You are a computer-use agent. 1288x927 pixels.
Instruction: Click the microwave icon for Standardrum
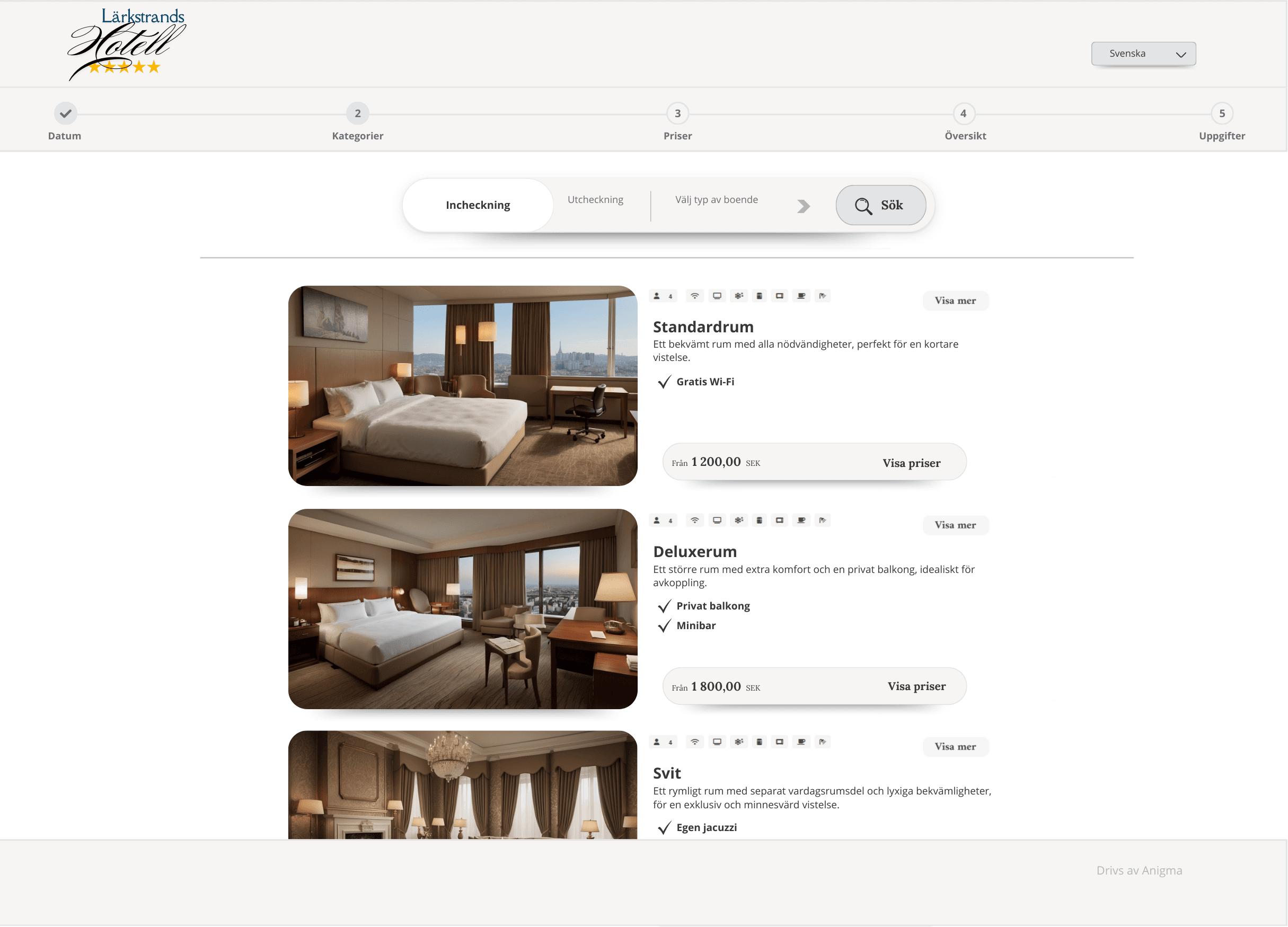(780, 296)
